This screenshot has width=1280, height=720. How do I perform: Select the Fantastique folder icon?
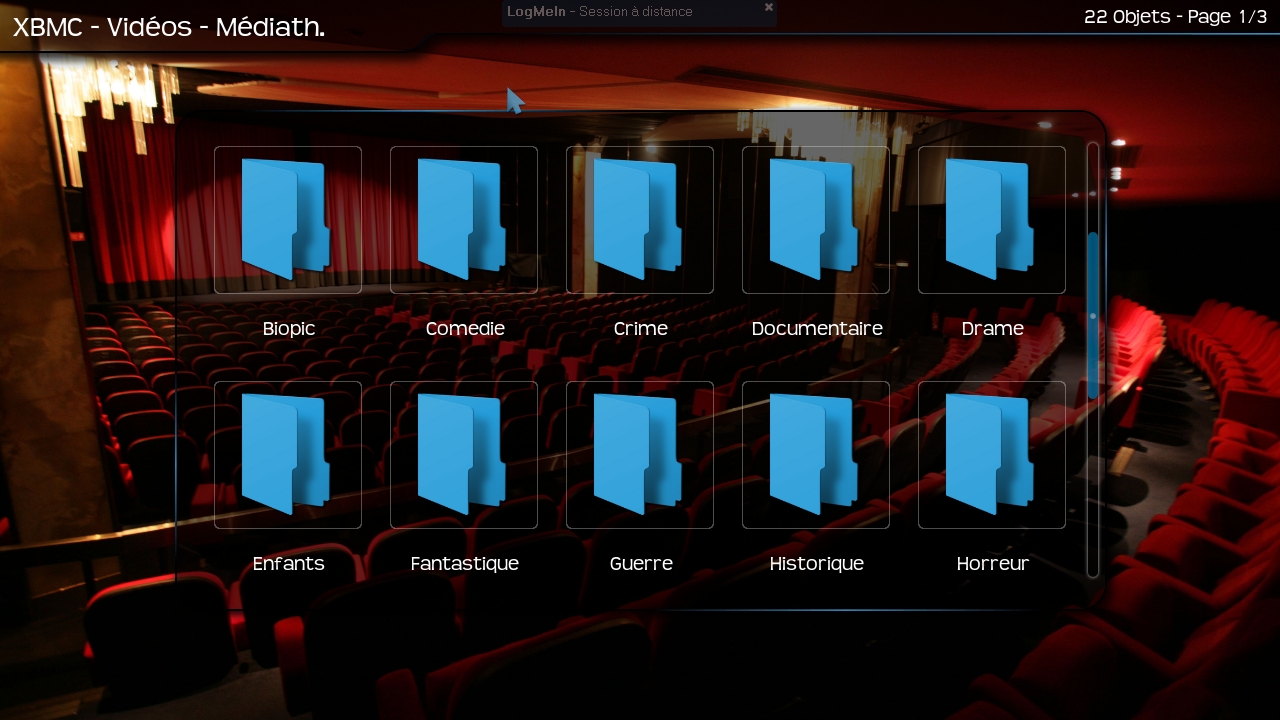(x=463, y=455)
